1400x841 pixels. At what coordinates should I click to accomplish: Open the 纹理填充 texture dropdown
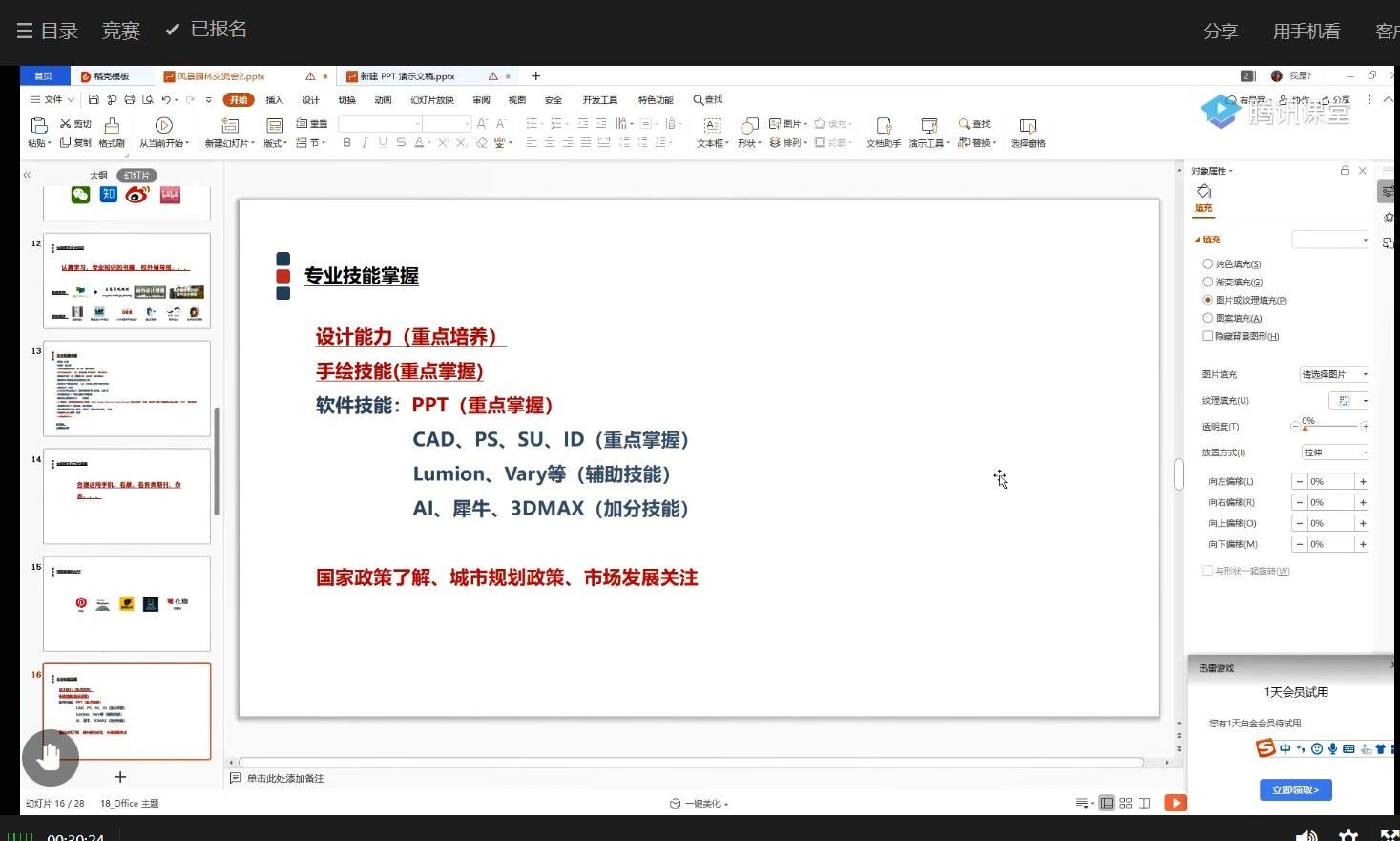[1348, 401]
